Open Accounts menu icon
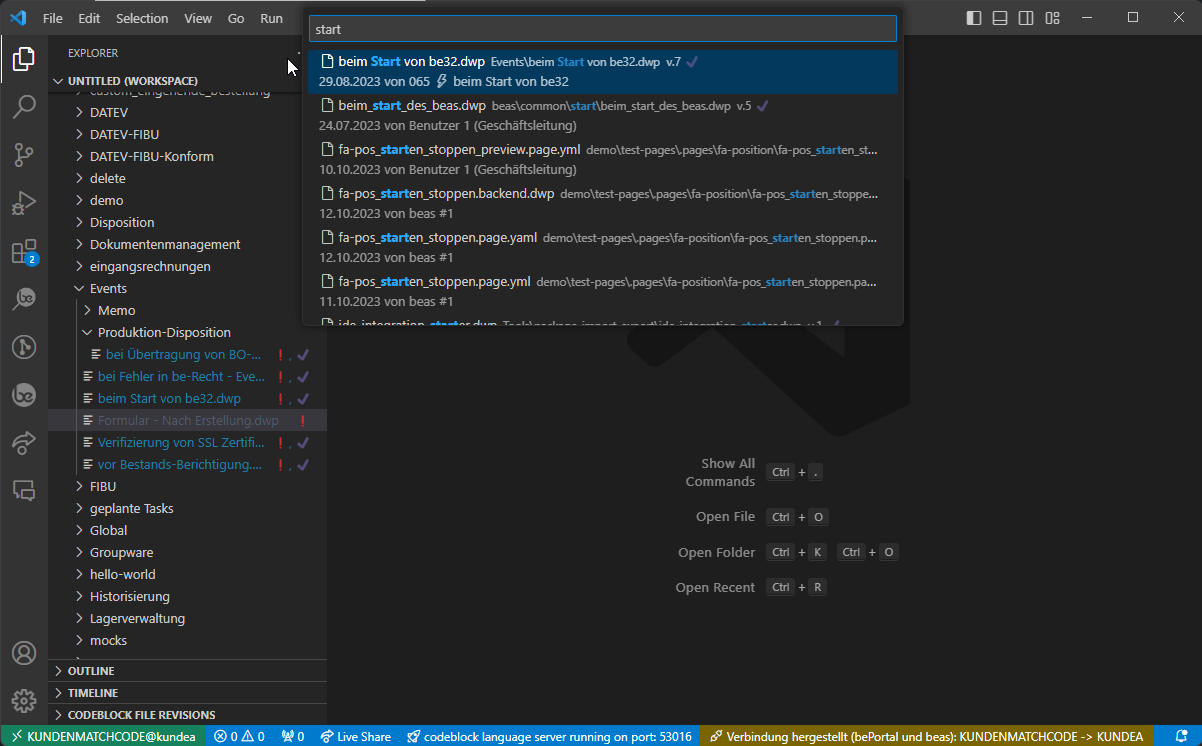1202x746 pixels. [x=24, y=653]
